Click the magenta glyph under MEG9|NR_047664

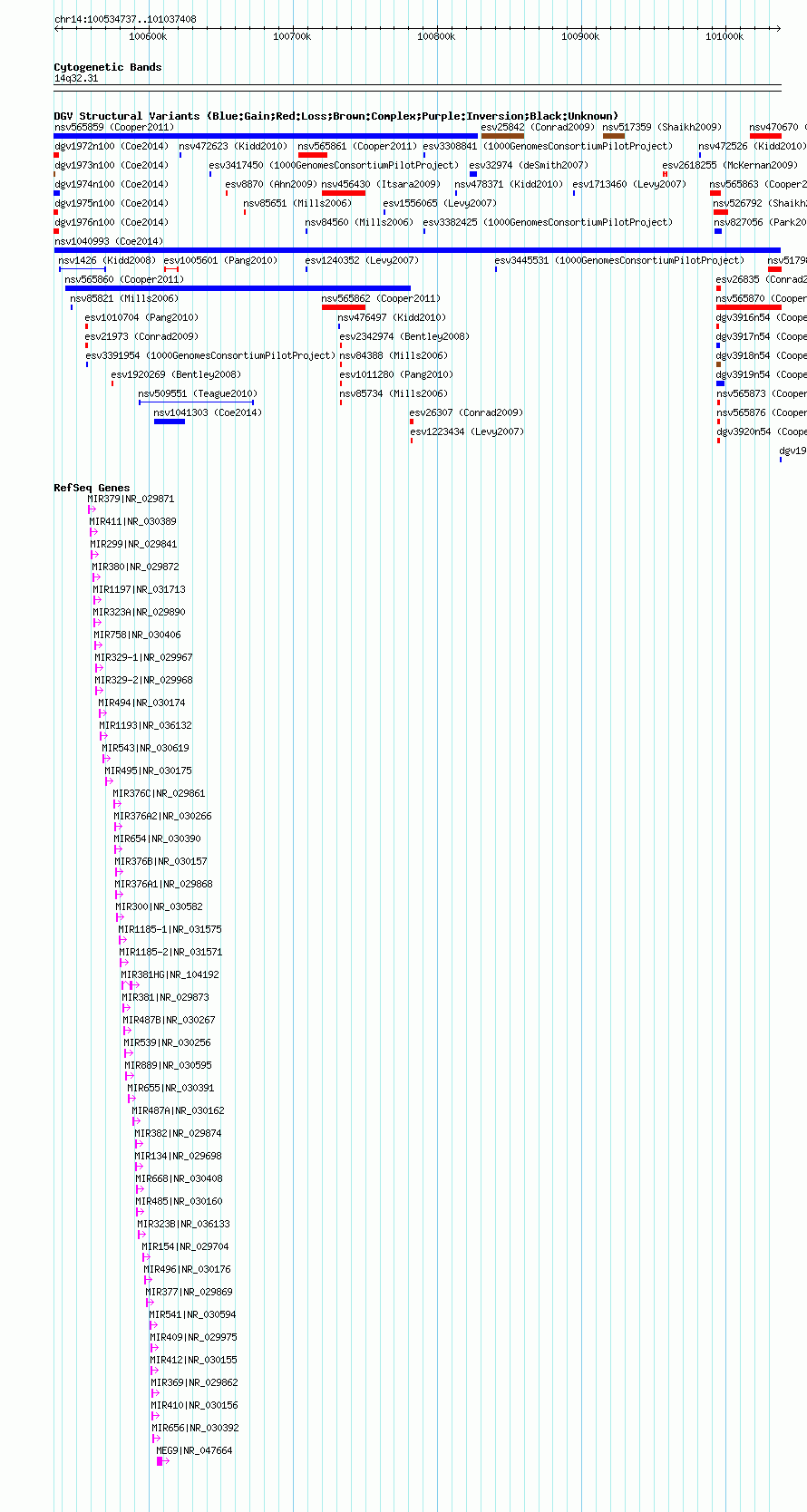pos(163,1461)
